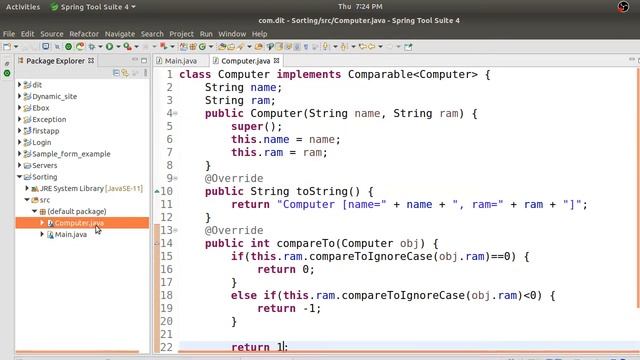Click the Collapse All icon in Package Explorer

tap(116, 73)
